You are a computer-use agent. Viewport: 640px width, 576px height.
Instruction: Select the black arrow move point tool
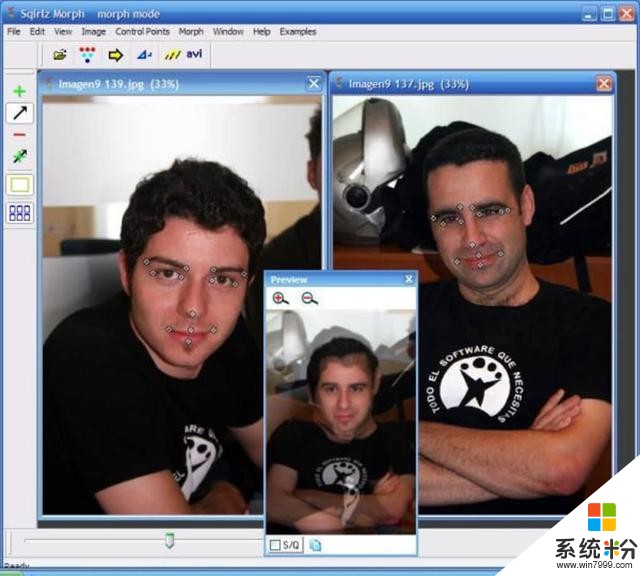click(20, 113)
